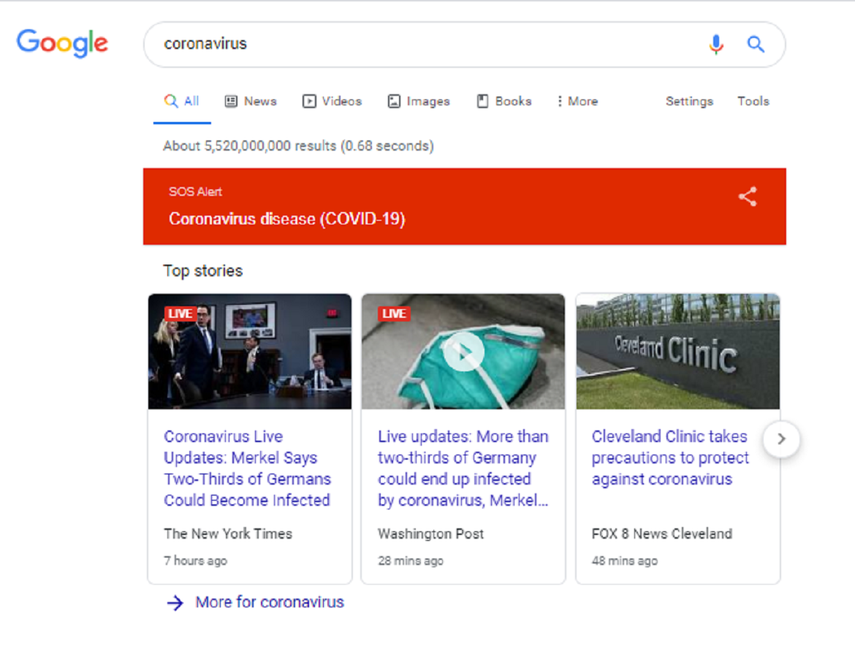Screen dimensions: 855x649
Task: Open the Coronavirus disease COVID-19 alert
Action: pos(287,219)
